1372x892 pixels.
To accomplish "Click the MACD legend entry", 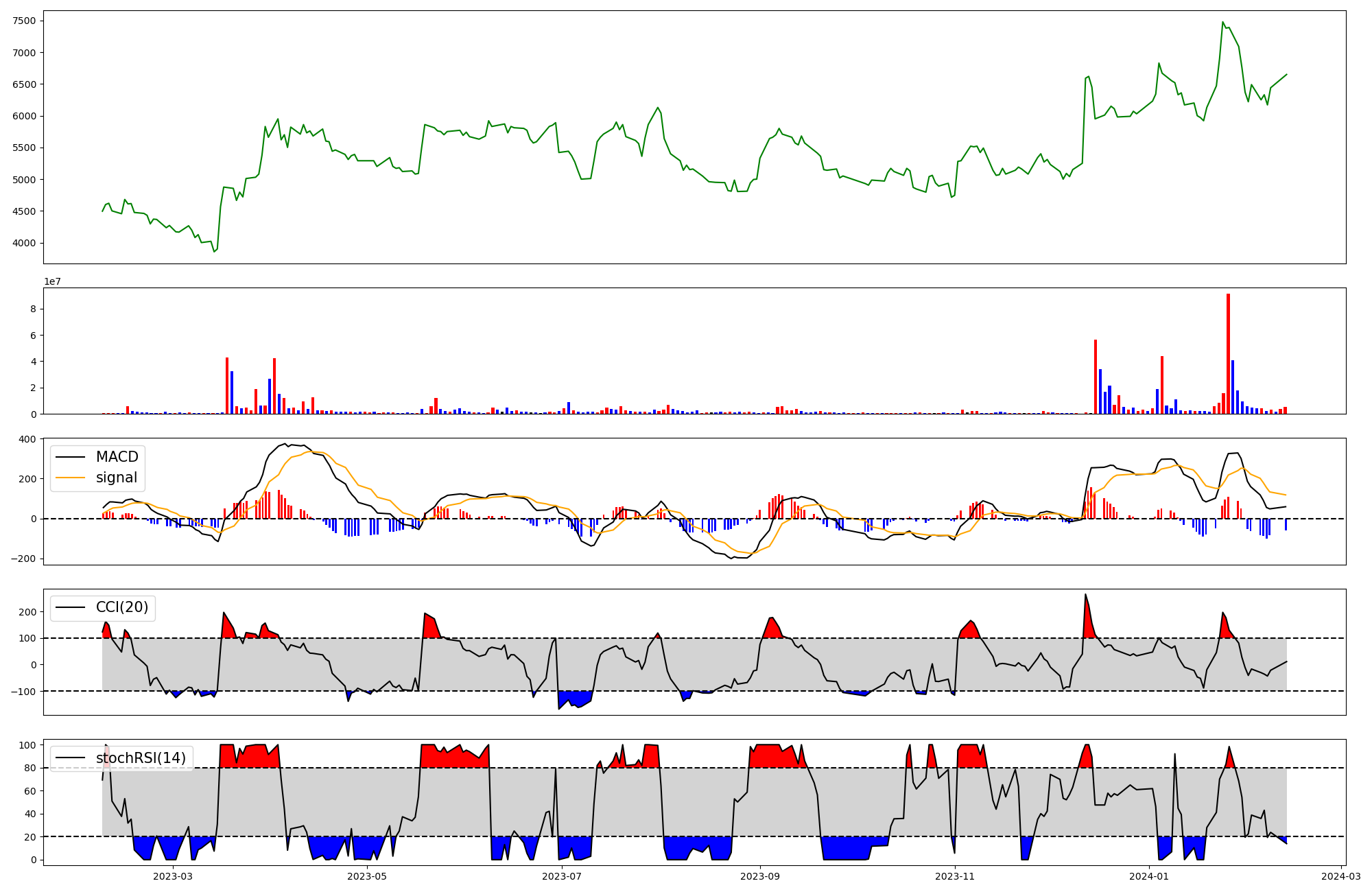I will pyautogui.click(x=117, y=457).
